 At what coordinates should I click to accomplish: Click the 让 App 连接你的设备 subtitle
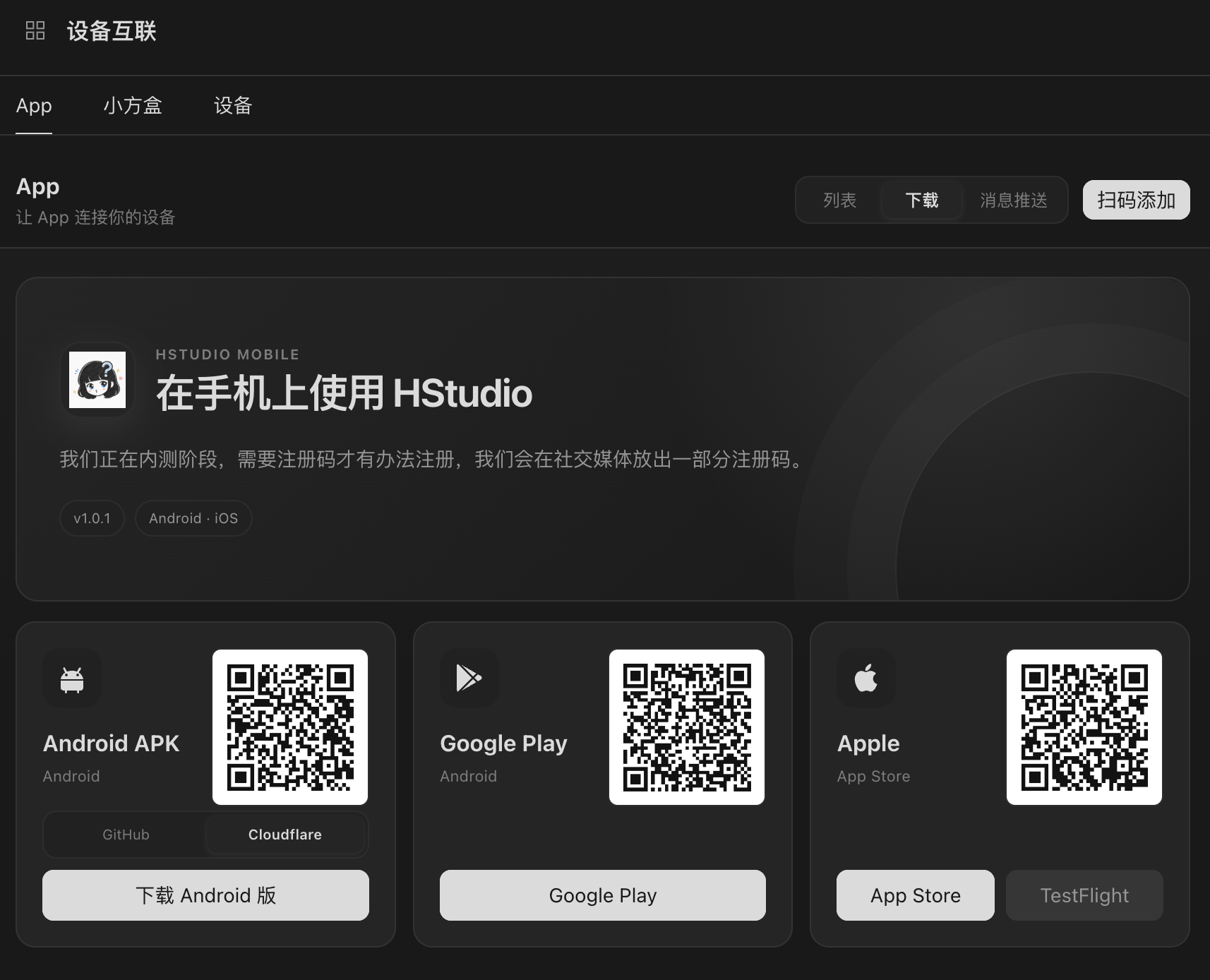coord(96,217)
